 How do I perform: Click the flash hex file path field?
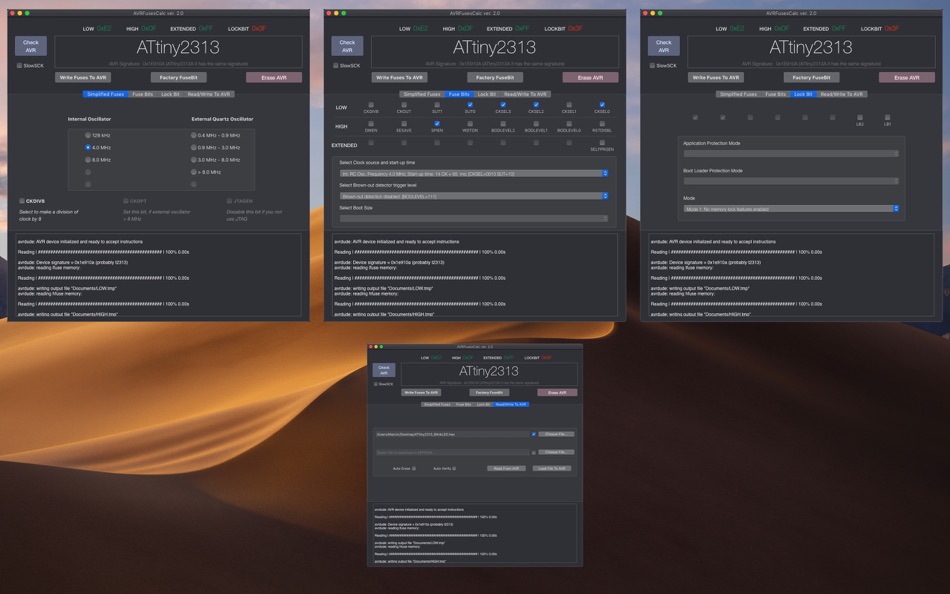[x=452, y=434]
